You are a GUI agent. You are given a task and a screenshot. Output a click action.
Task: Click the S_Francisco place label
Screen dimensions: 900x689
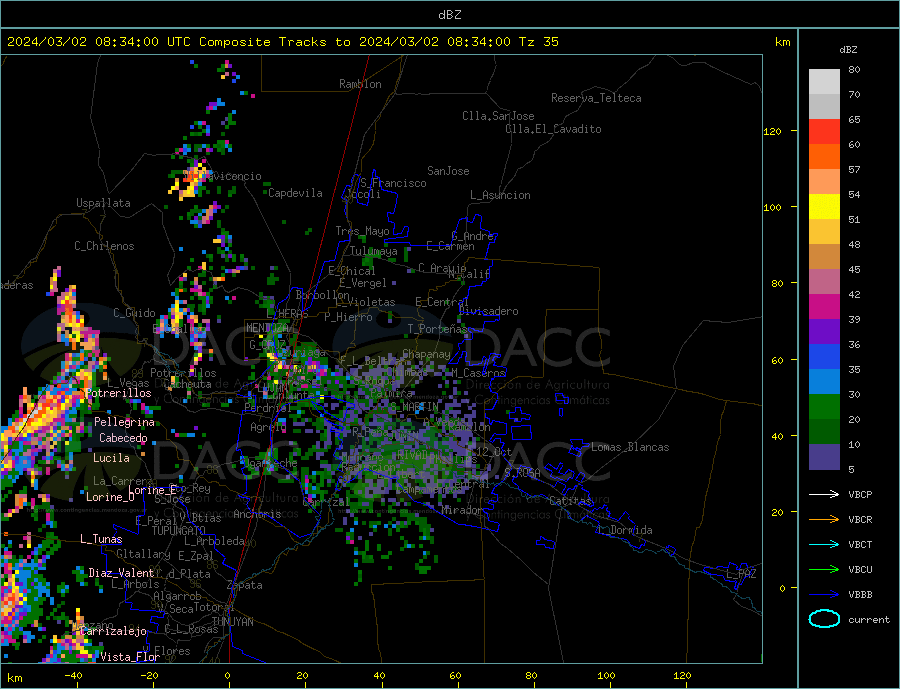pyautogui.click(x=393, y=183)
